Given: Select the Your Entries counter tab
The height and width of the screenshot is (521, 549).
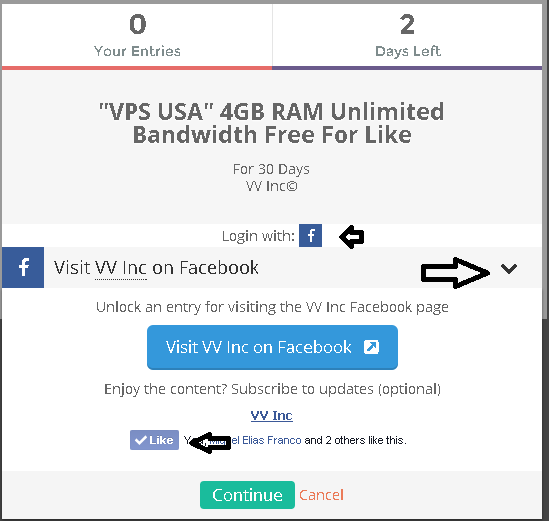Looking at the screenshot, I should [x=137, y=35].
